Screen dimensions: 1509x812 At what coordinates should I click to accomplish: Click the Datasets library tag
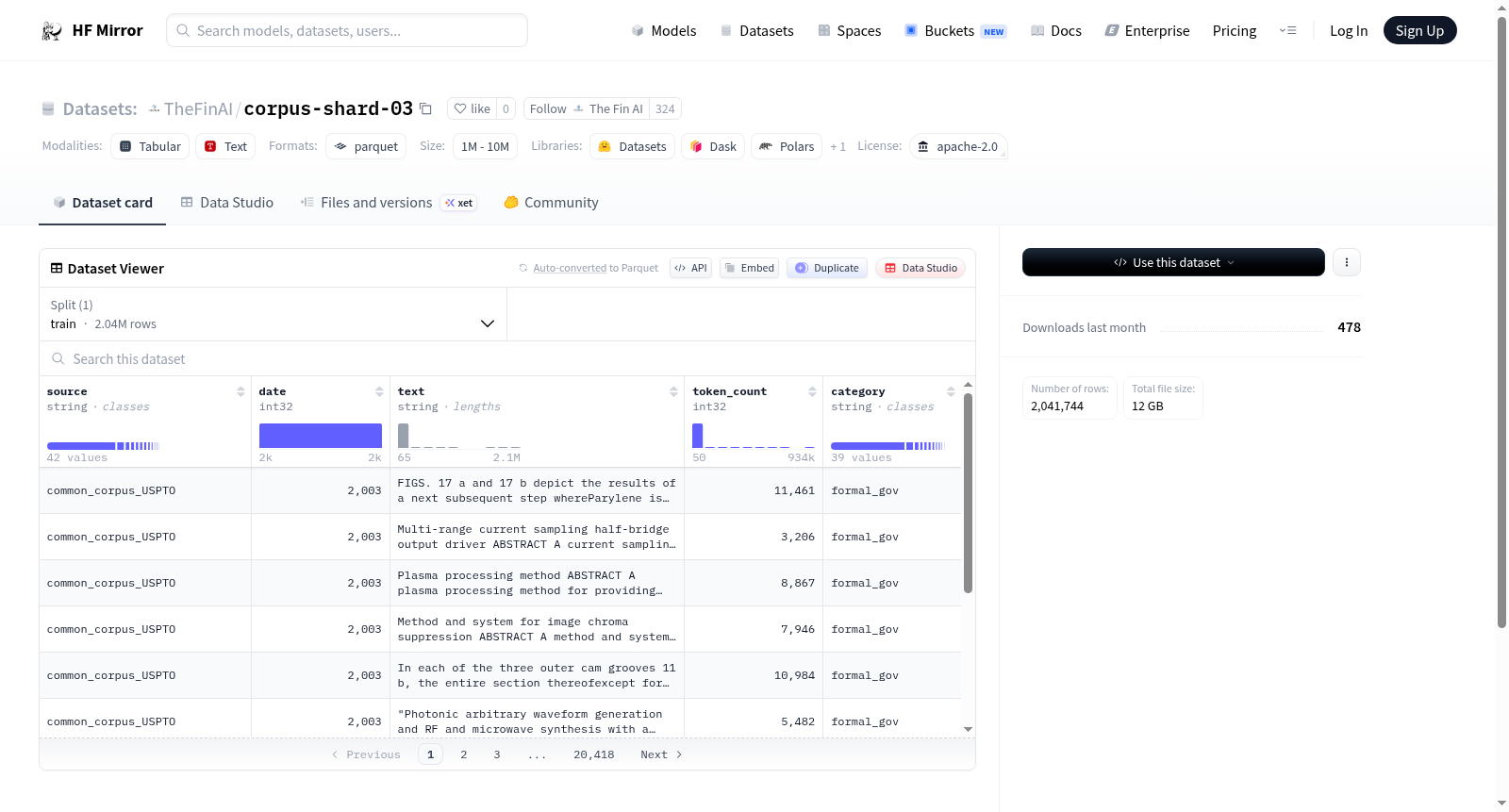tap(632, 146)
